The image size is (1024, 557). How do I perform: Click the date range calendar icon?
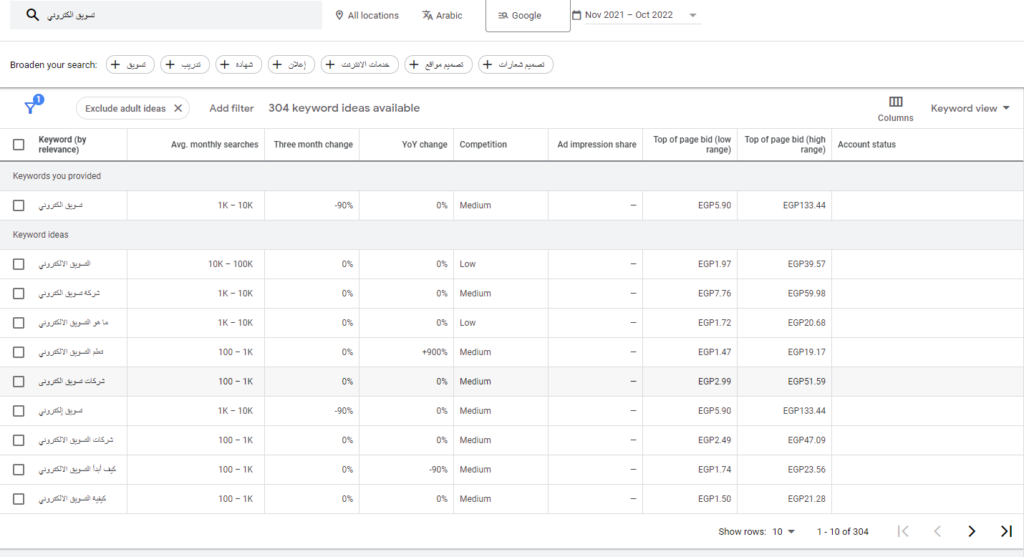point(577,16)
